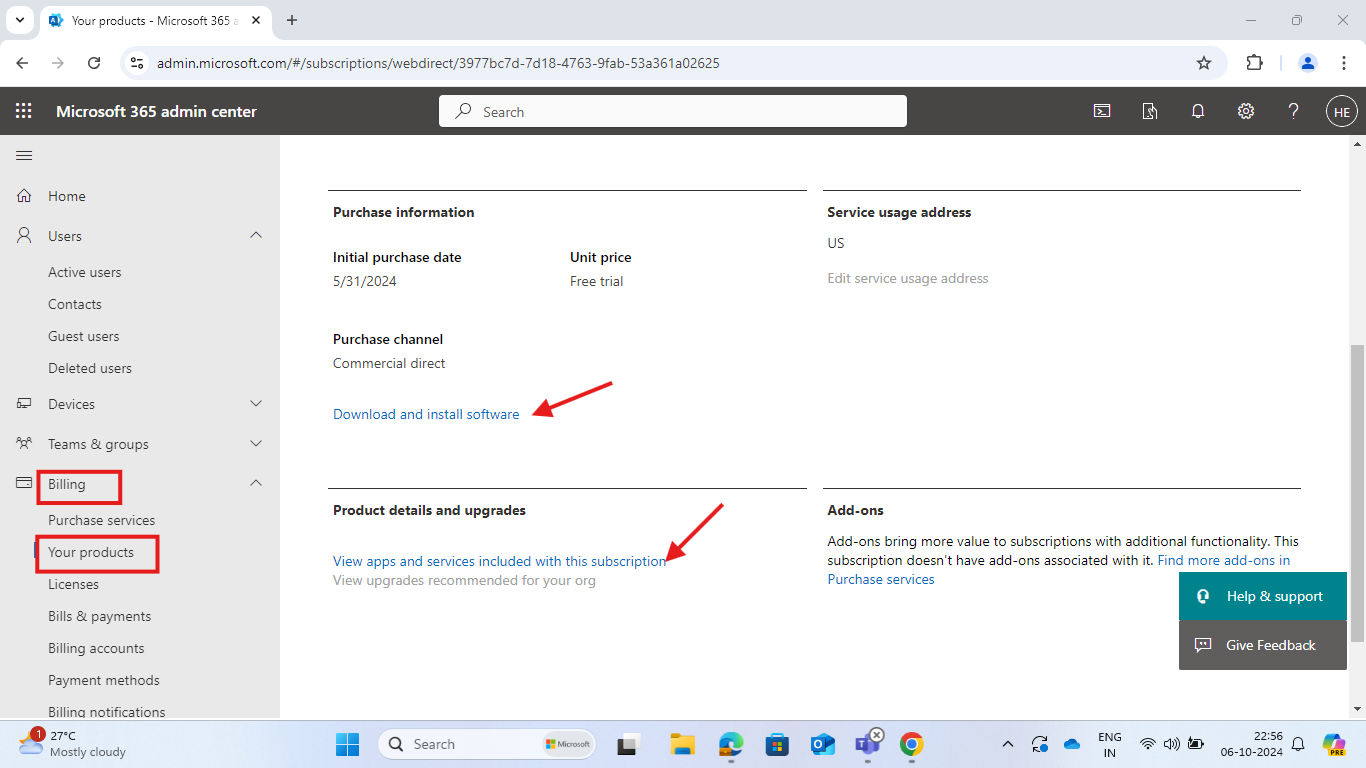Click the Billing card icon in sidebar
Image resolution: width=1366 pixels, height=768 pixels.
coord(25,483)
